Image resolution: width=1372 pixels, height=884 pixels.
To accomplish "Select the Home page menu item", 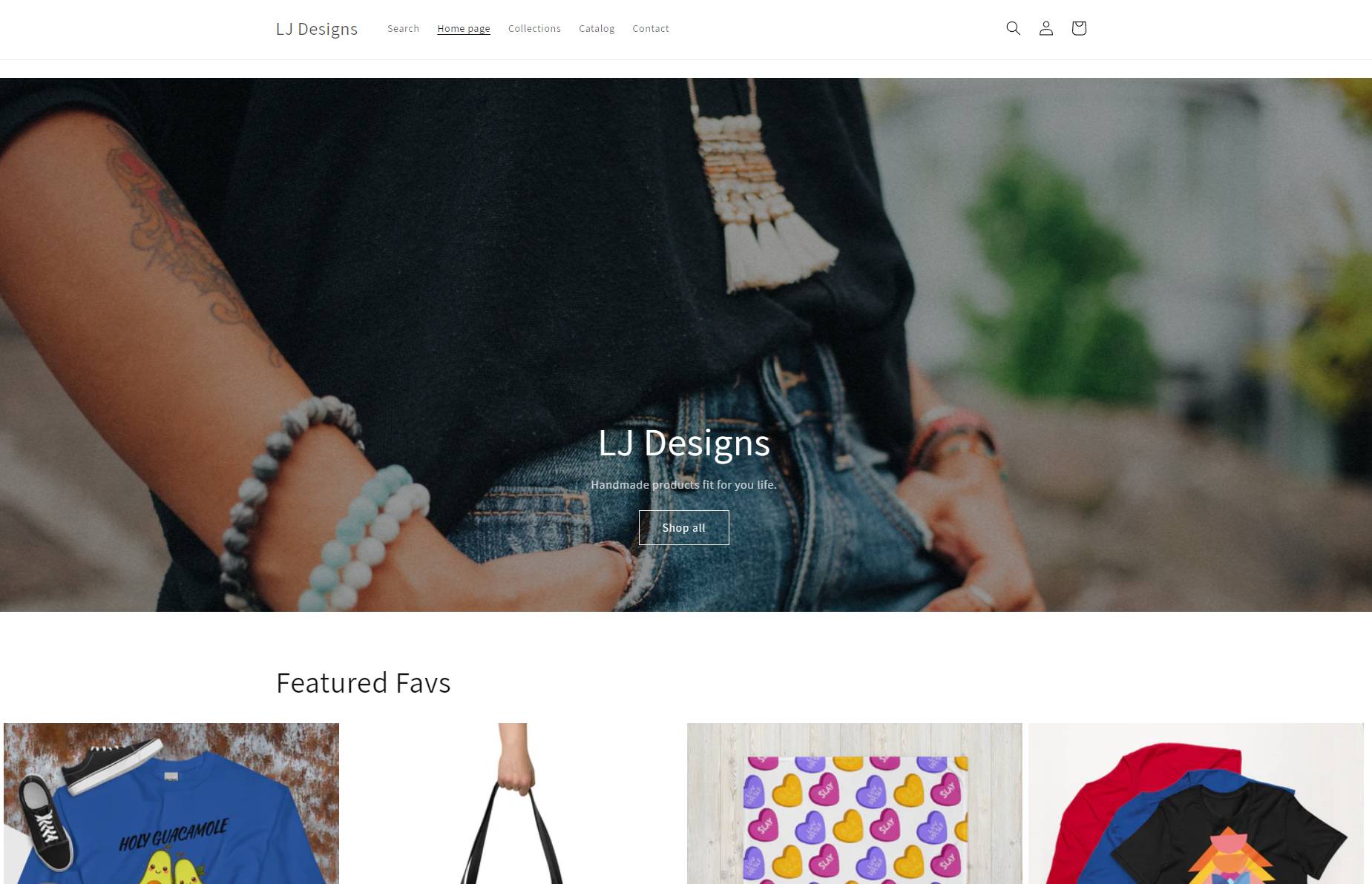I will (464, 28).
